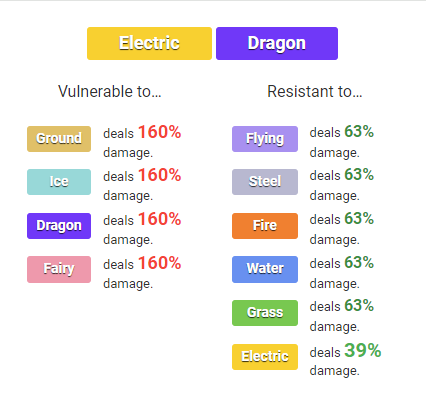The width and height of the screenshot is (426, 396).
Task: Click the purple Dragon type header badge
Action: click(x=277, y=43)
